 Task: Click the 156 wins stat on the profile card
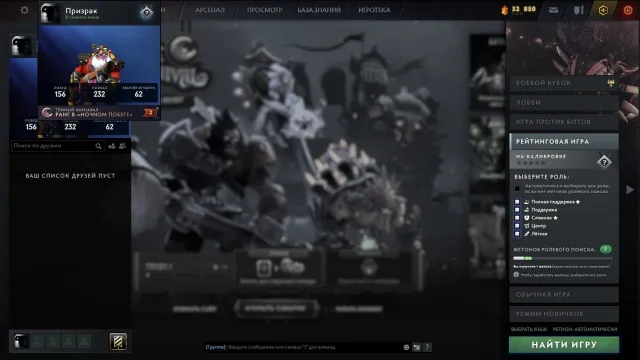60,92
